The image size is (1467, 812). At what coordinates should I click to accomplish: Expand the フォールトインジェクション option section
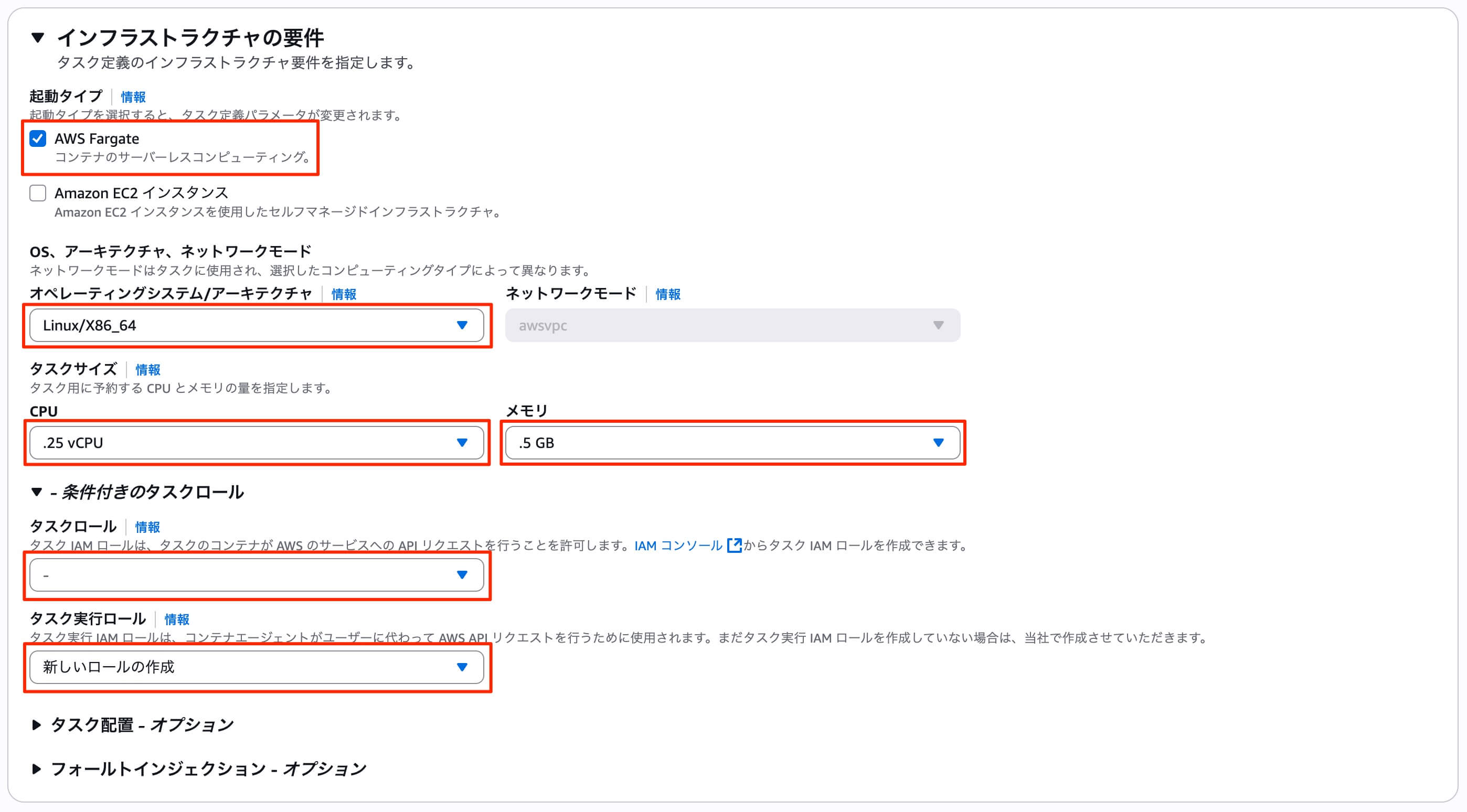pyautogui.click(x=36, y=768)
